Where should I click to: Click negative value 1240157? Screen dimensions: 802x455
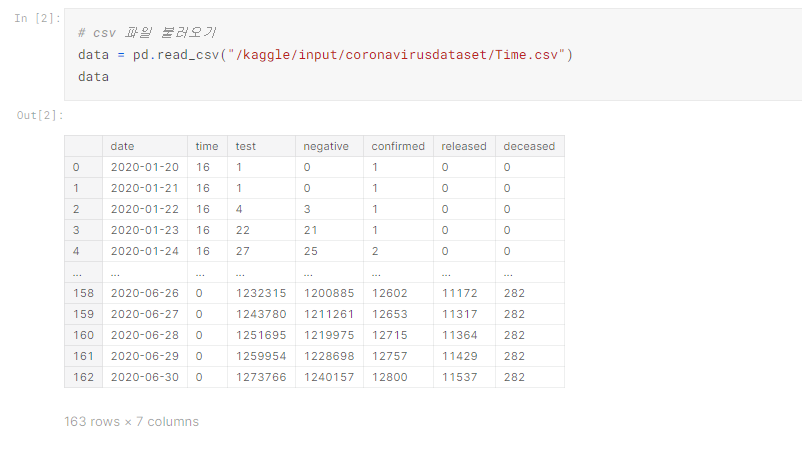(329, 377)
